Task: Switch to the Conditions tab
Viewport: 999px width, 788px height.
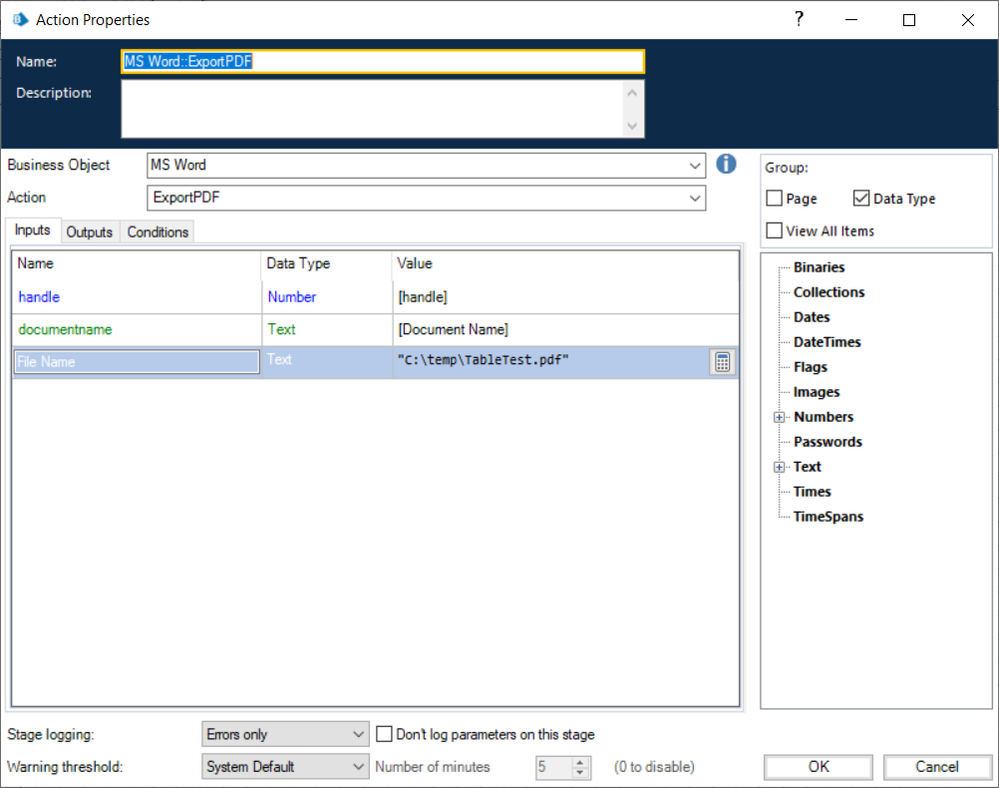Action: pyautogui.click(x=158, y=232)
